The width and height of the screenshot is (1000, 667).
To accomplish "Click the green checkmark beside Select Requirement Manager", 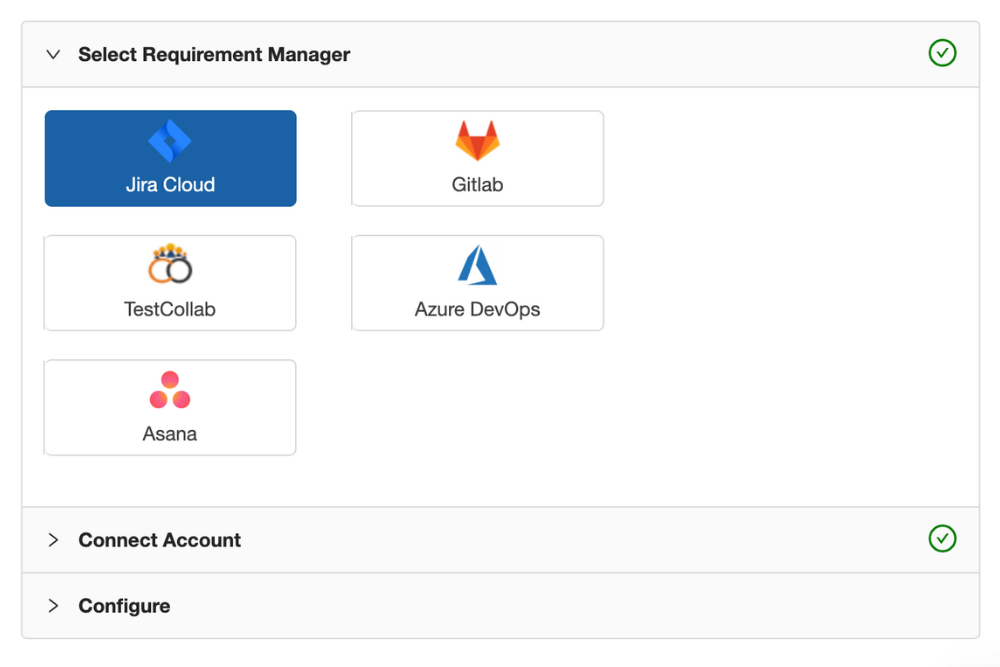I will [x=942, y=53].
